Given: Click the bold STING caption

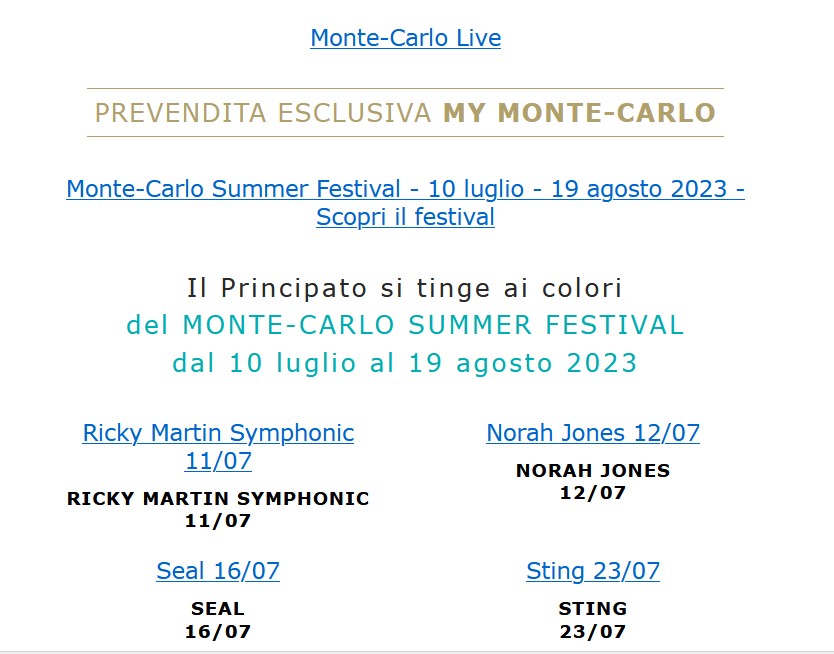Looking at the screenshot, I should tap(593, 609).
